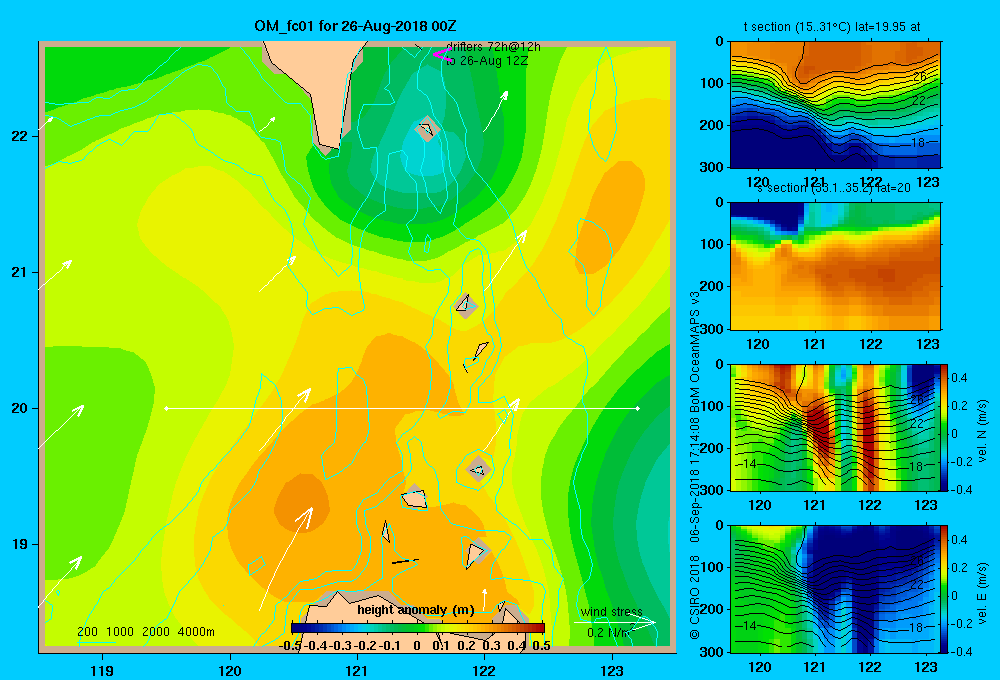
Task: Click the 'height anomaly (m)' legend label
Action: coord(416,610)
